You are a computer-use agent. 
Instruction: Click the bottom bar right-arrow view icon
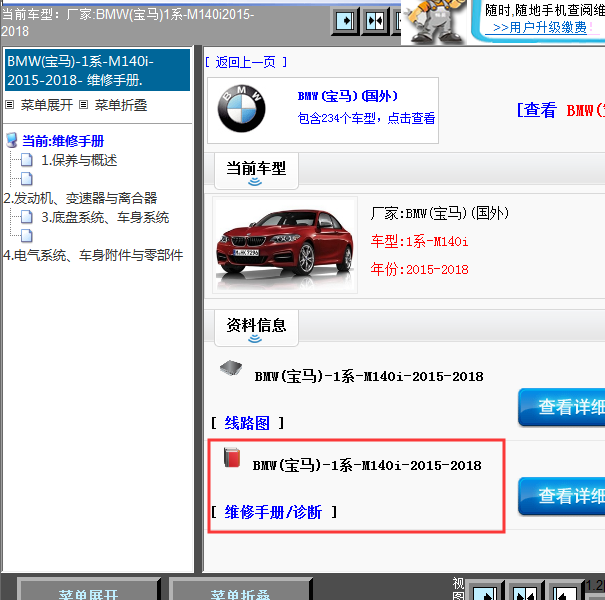click(485, 590)
